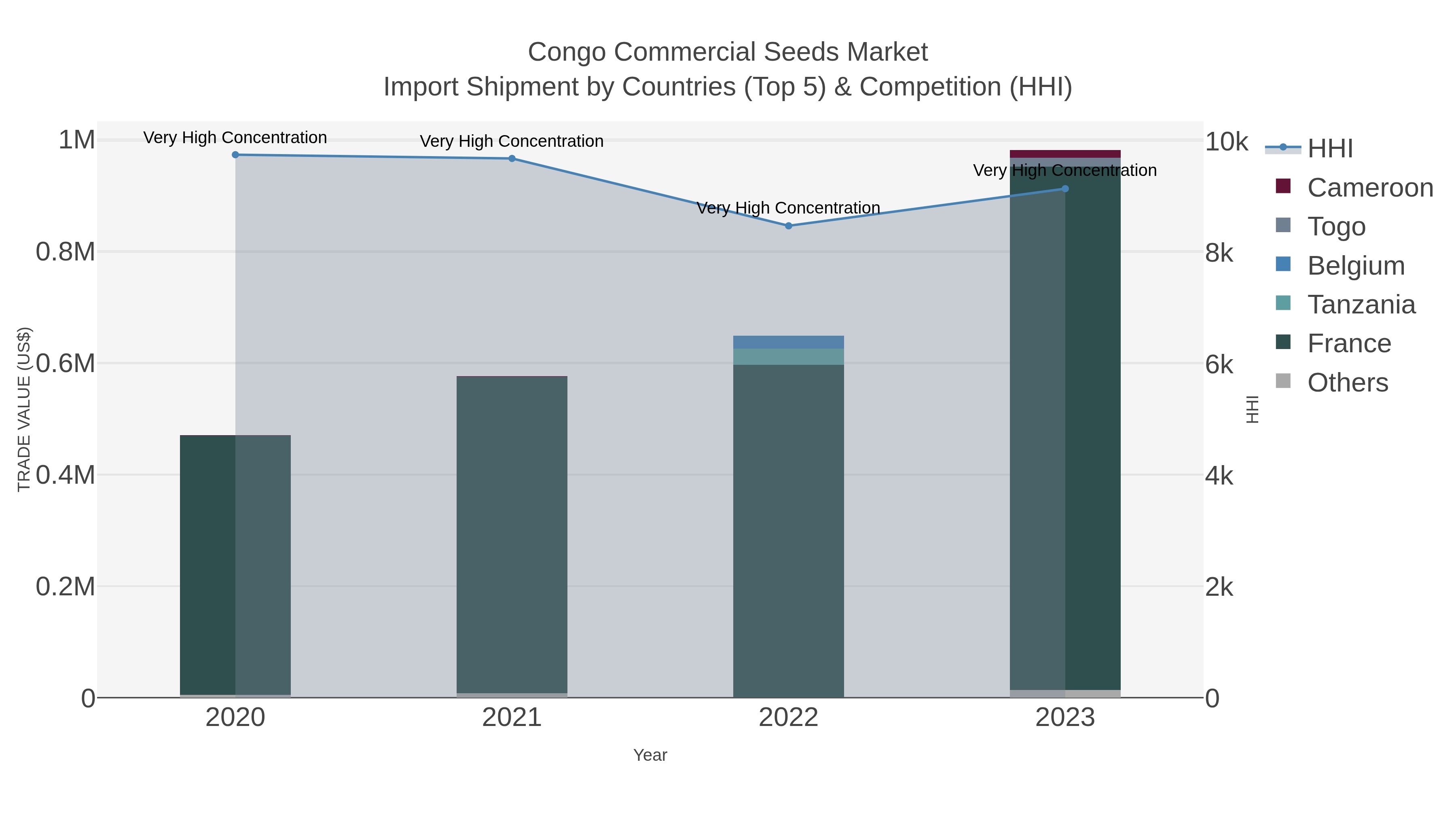This screenshot has height=819, width=1456.
Task: Click the '6k' right axis tick
Action: coord(1220,364)
